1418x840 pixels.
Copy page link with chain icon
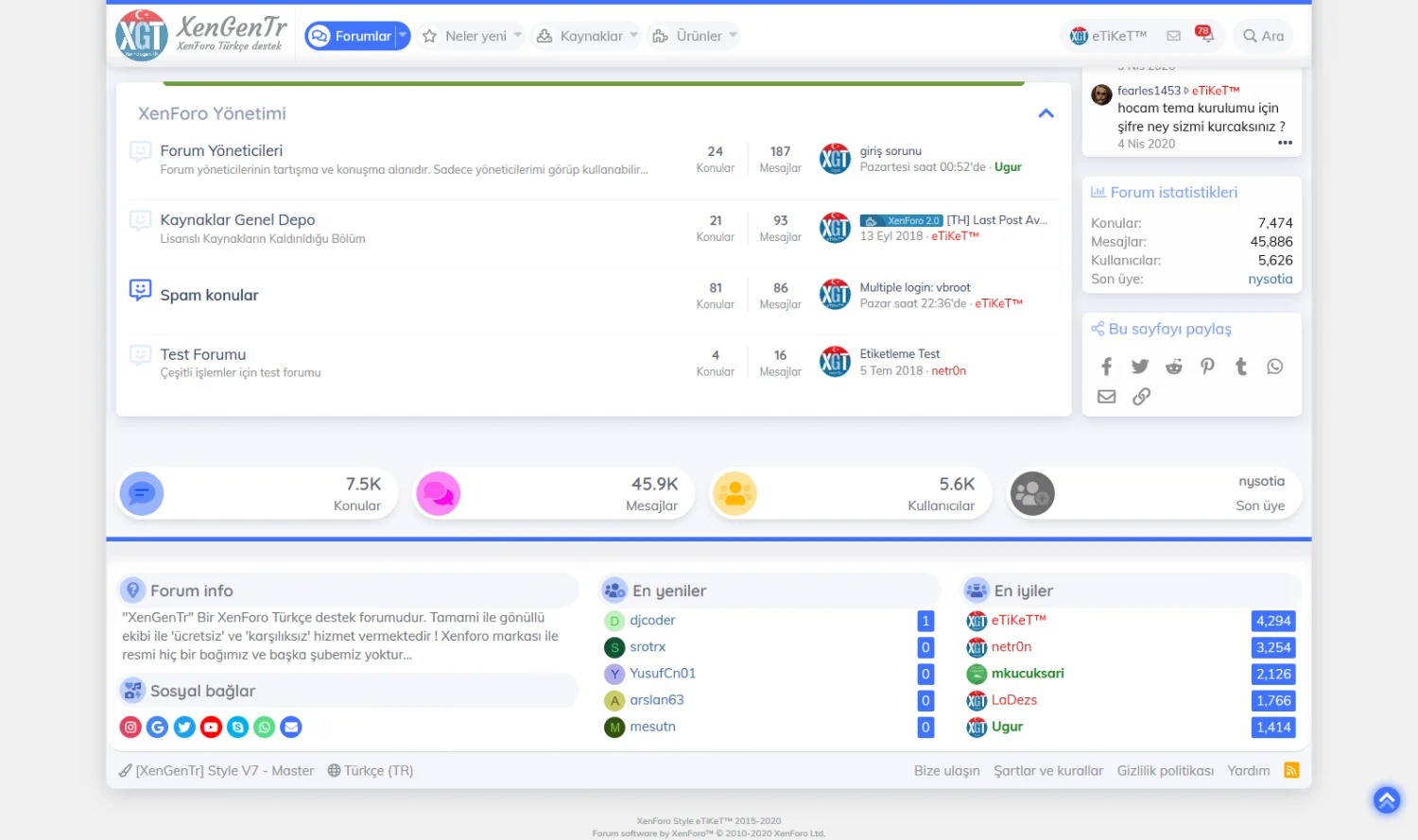pos(1142,397)
